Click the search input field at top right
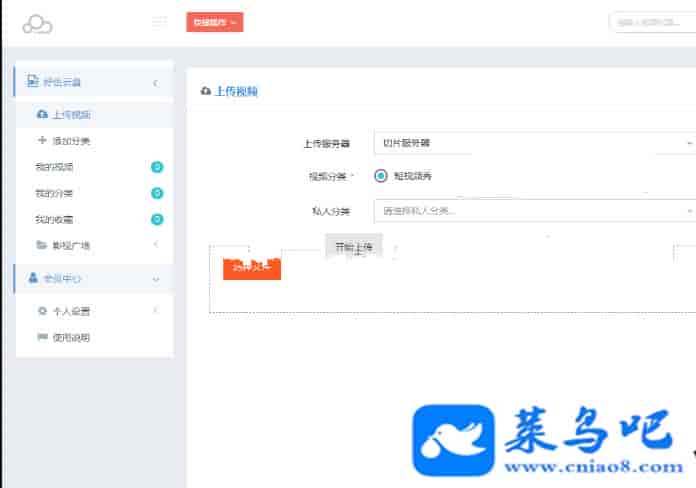 tap(651, 22)
